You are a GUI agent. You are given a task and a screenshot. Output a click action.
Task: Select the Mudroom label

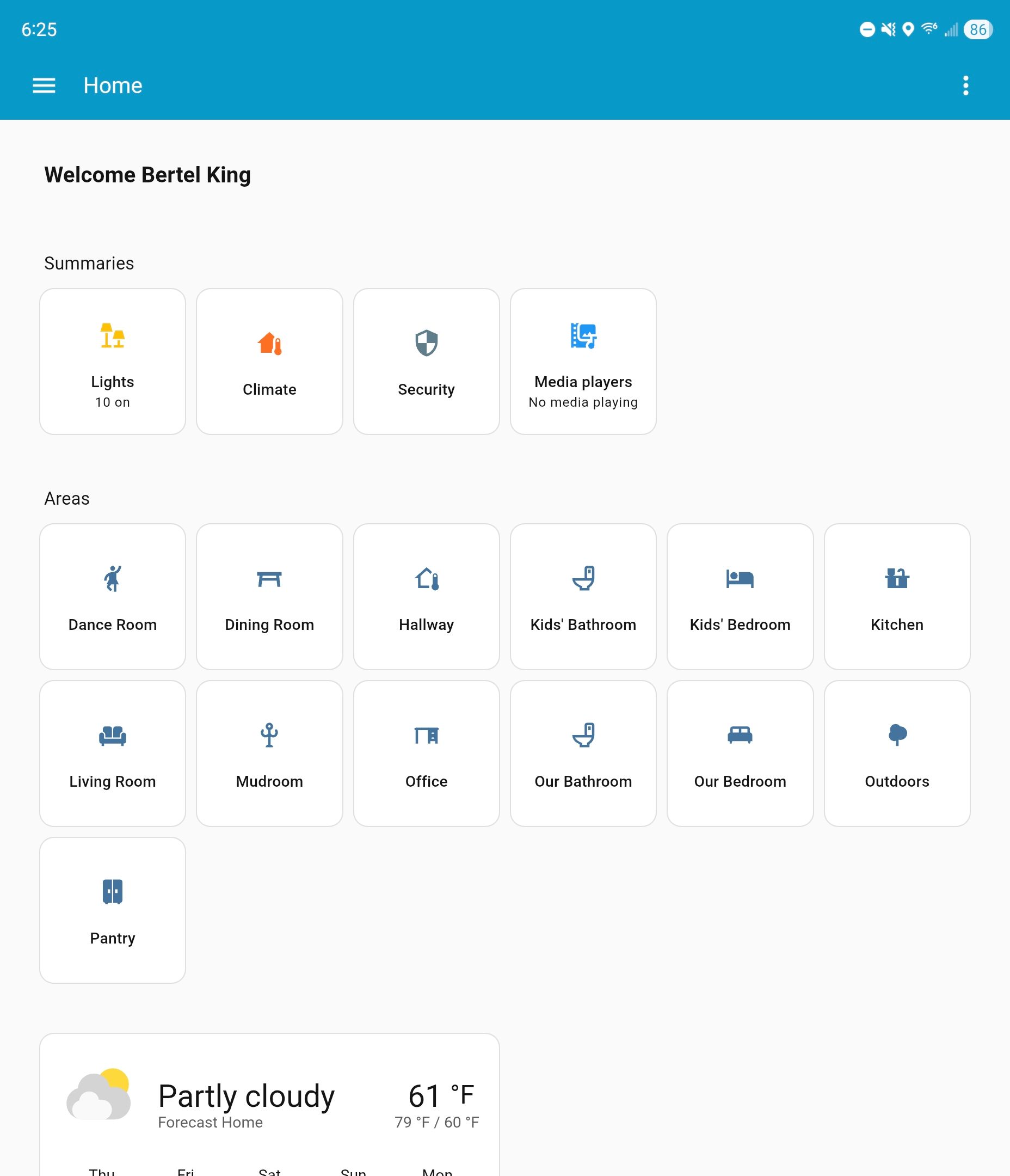point(269,781)
